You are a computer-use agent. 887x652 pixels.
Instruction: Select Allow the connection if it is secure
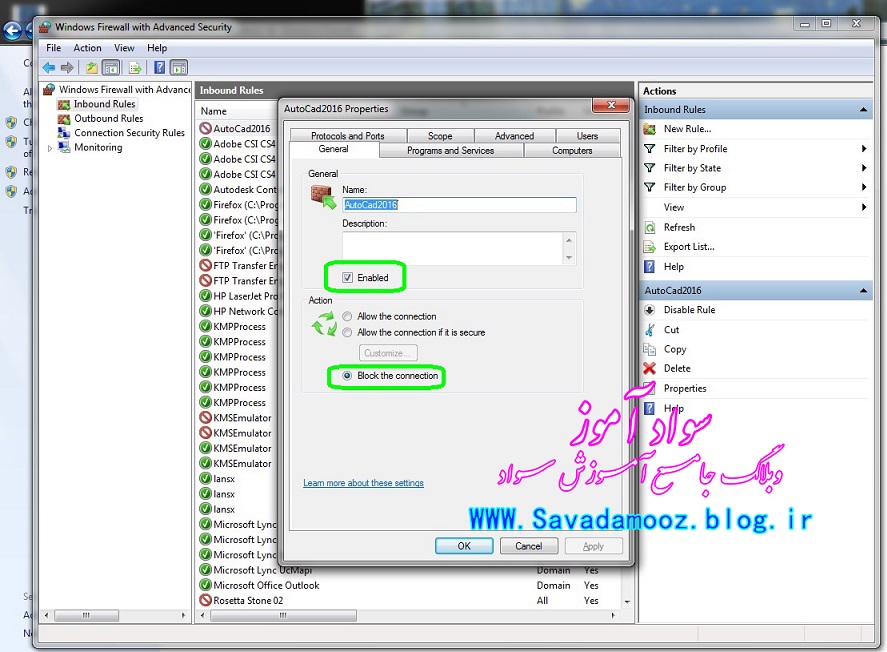click(347, 333)
